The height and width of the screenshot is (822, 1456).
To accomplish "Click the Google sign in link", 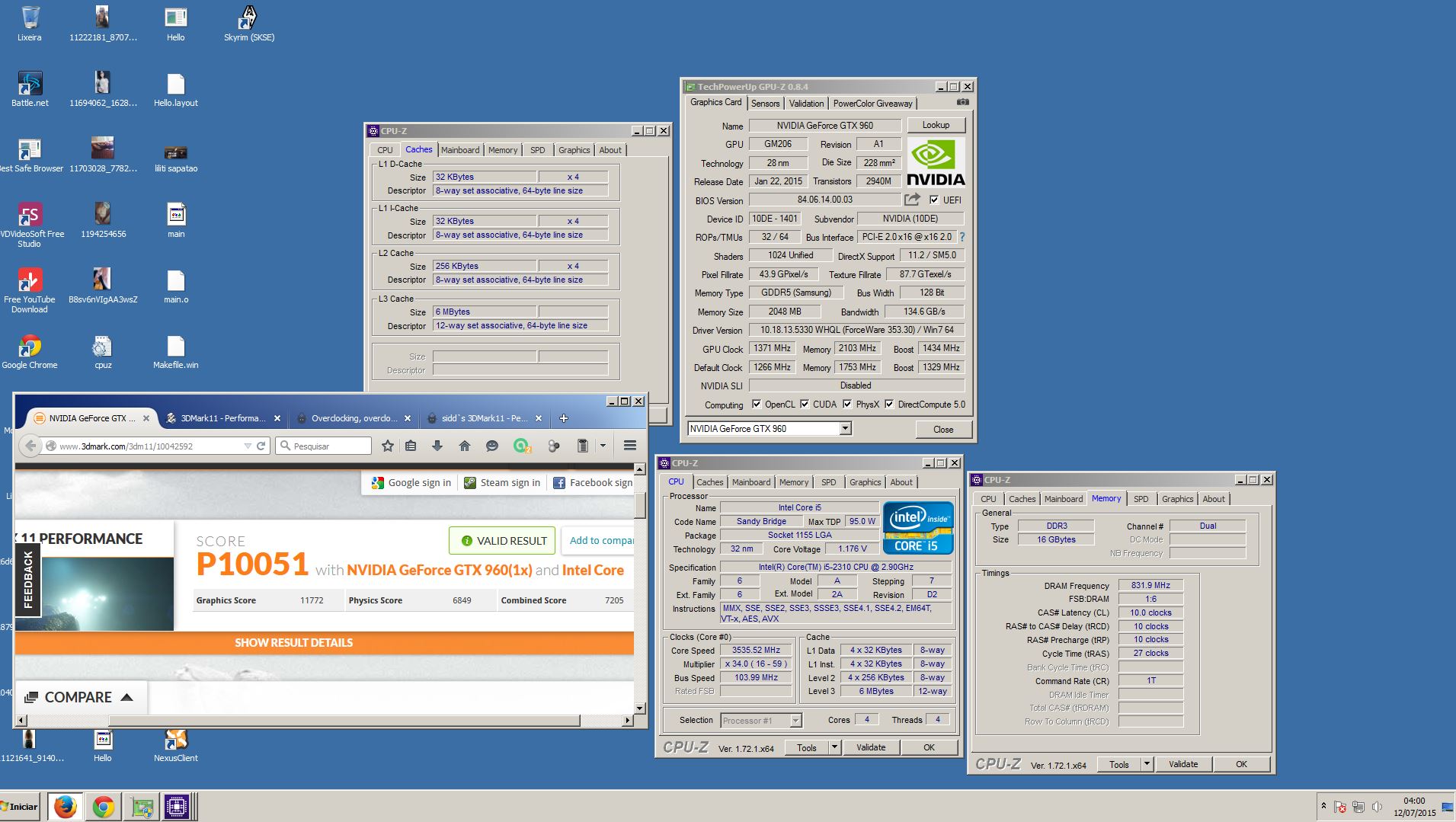I will click(x=411, y=482).
